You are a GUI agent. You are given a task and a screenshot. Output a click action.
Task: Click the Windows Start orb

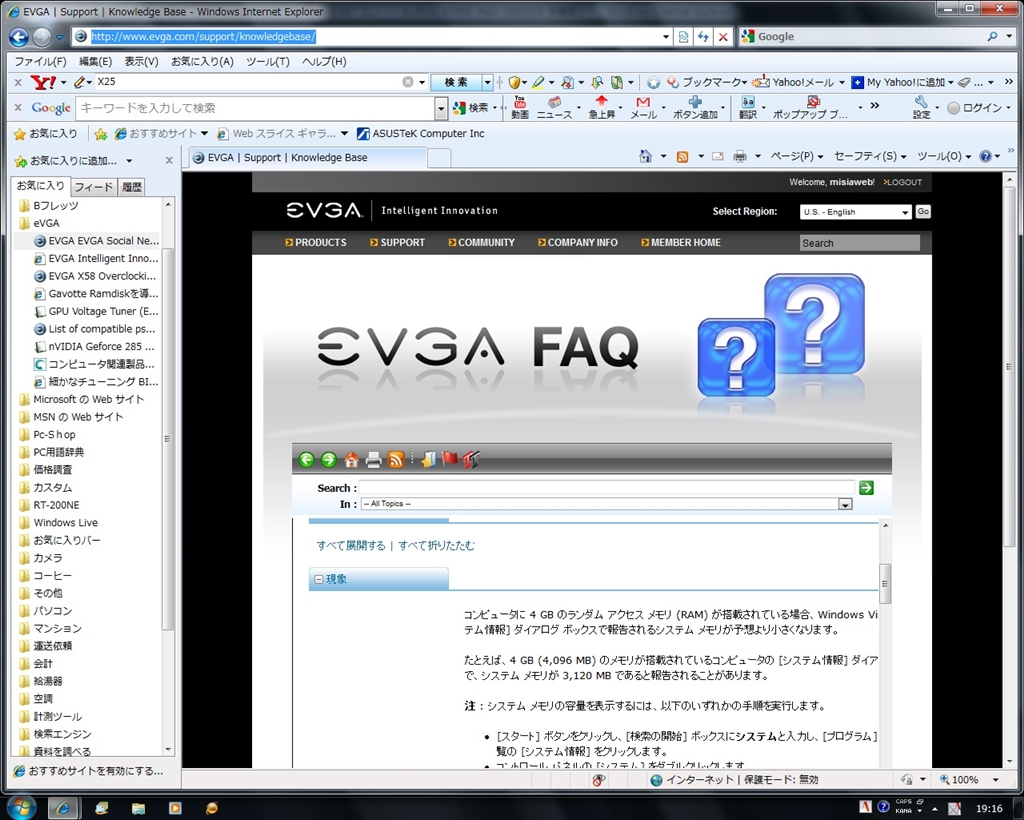pyautogui.click(x=22, y=807)
